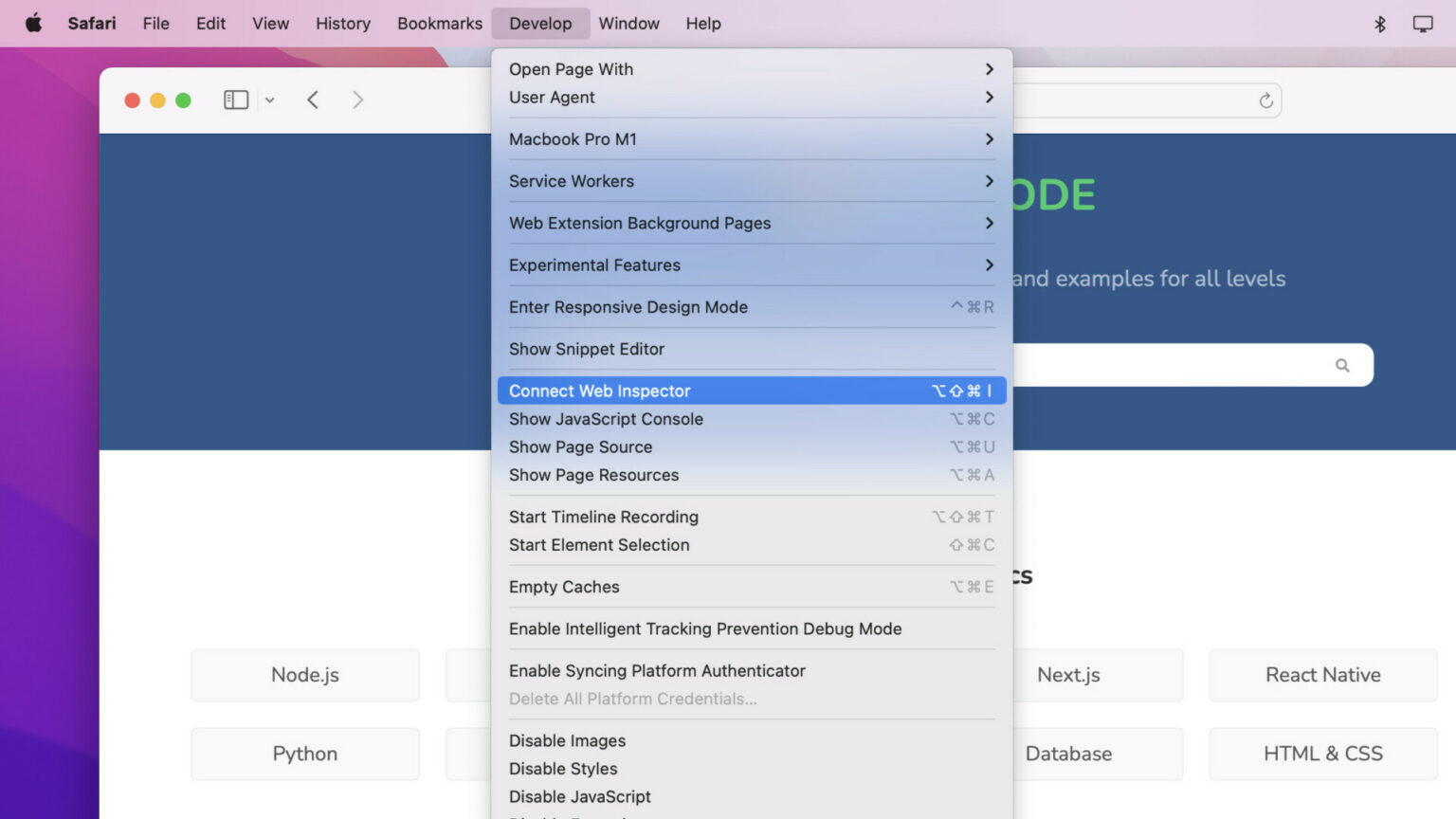Viewport: 1456px width, 819px height.
Task: Open the Edit menu
Action: [x=210, y=24]
